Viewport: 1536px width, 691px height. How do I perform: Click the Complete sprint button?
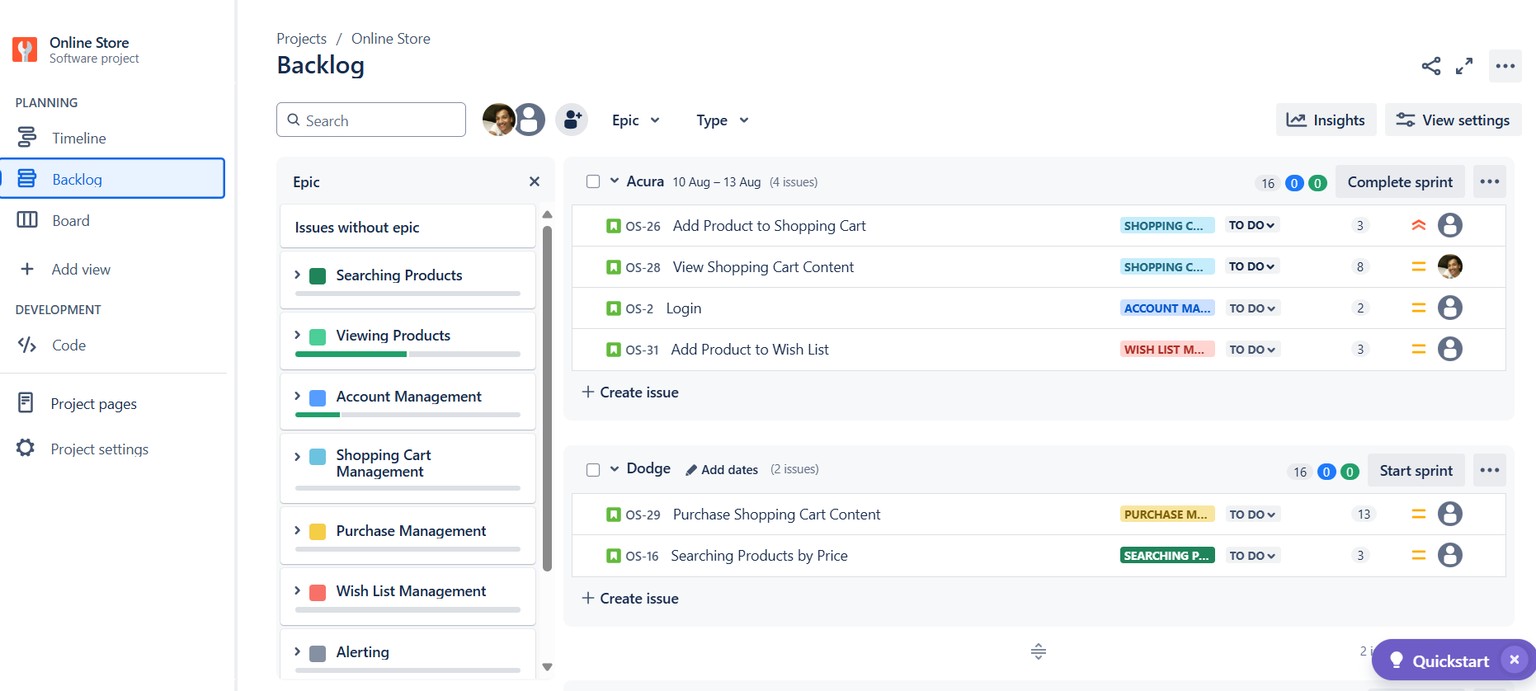(1400, 182)
